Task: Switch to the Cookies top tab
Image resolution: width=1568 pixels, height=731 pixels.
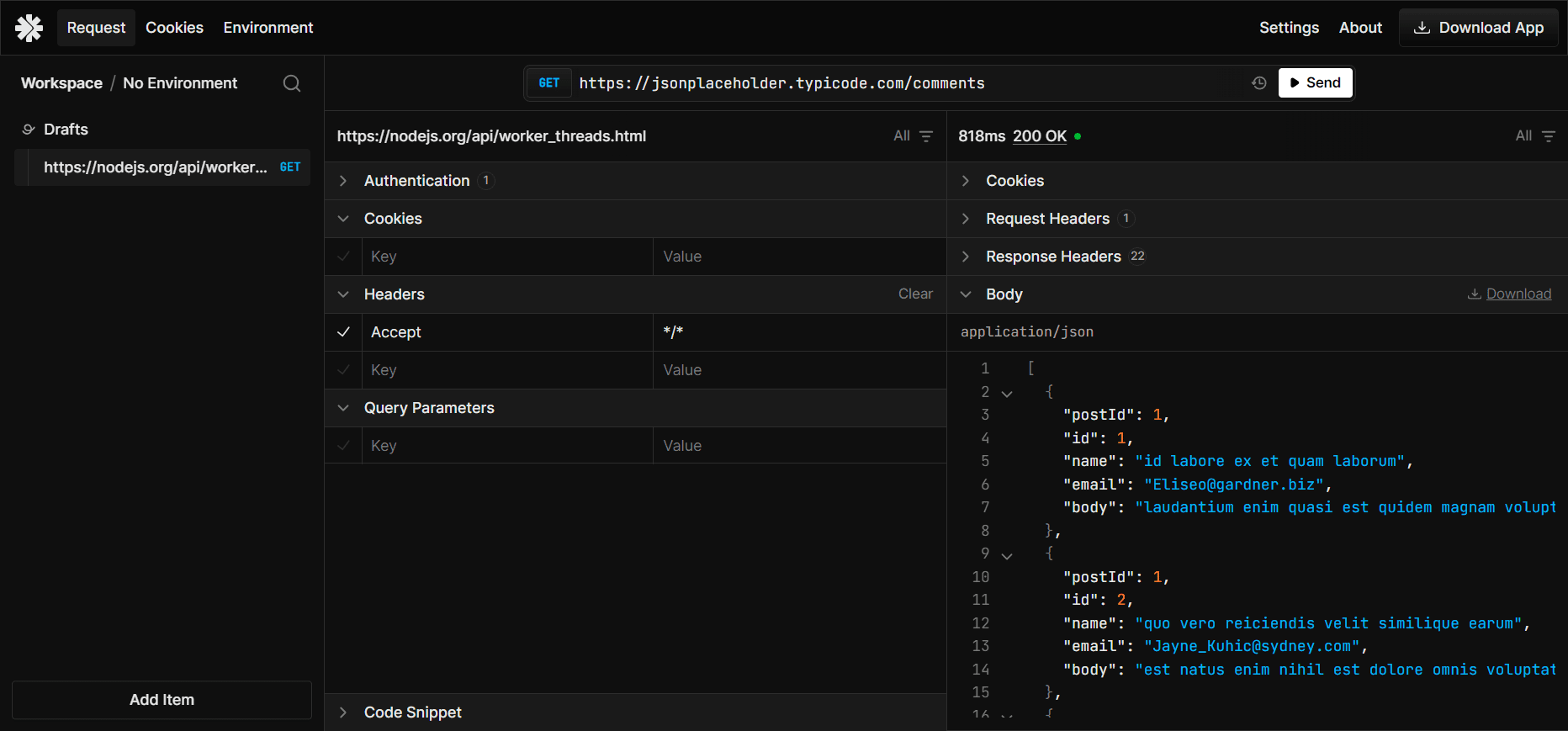Action: pyautogui.click(x=174, y=28)
